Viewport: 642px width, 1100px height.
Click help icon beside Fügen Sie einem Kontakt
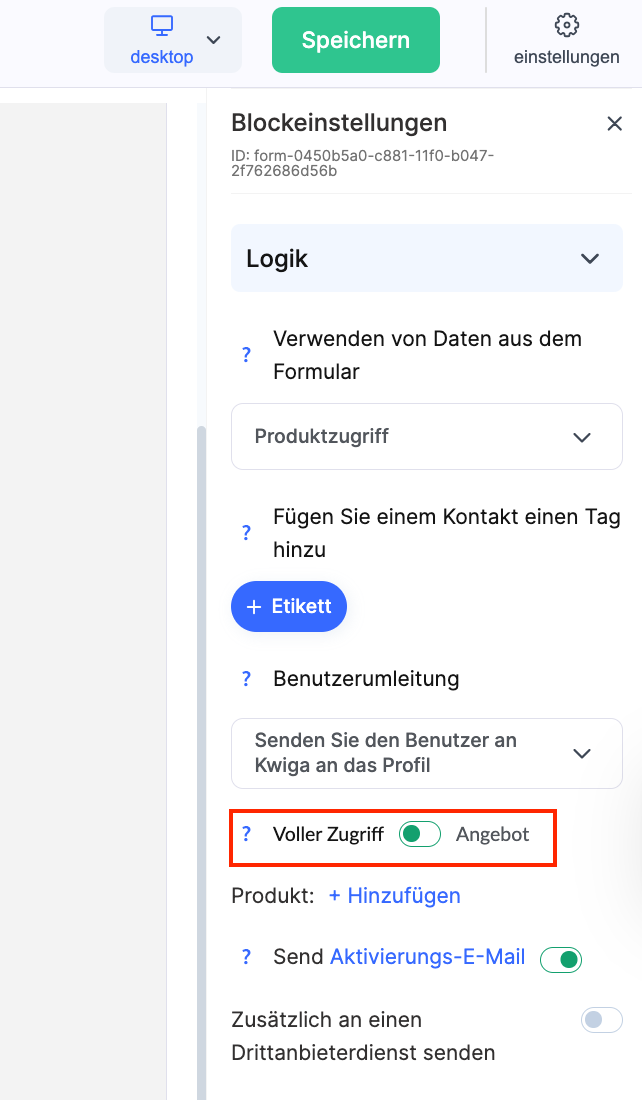click(246, 533)
